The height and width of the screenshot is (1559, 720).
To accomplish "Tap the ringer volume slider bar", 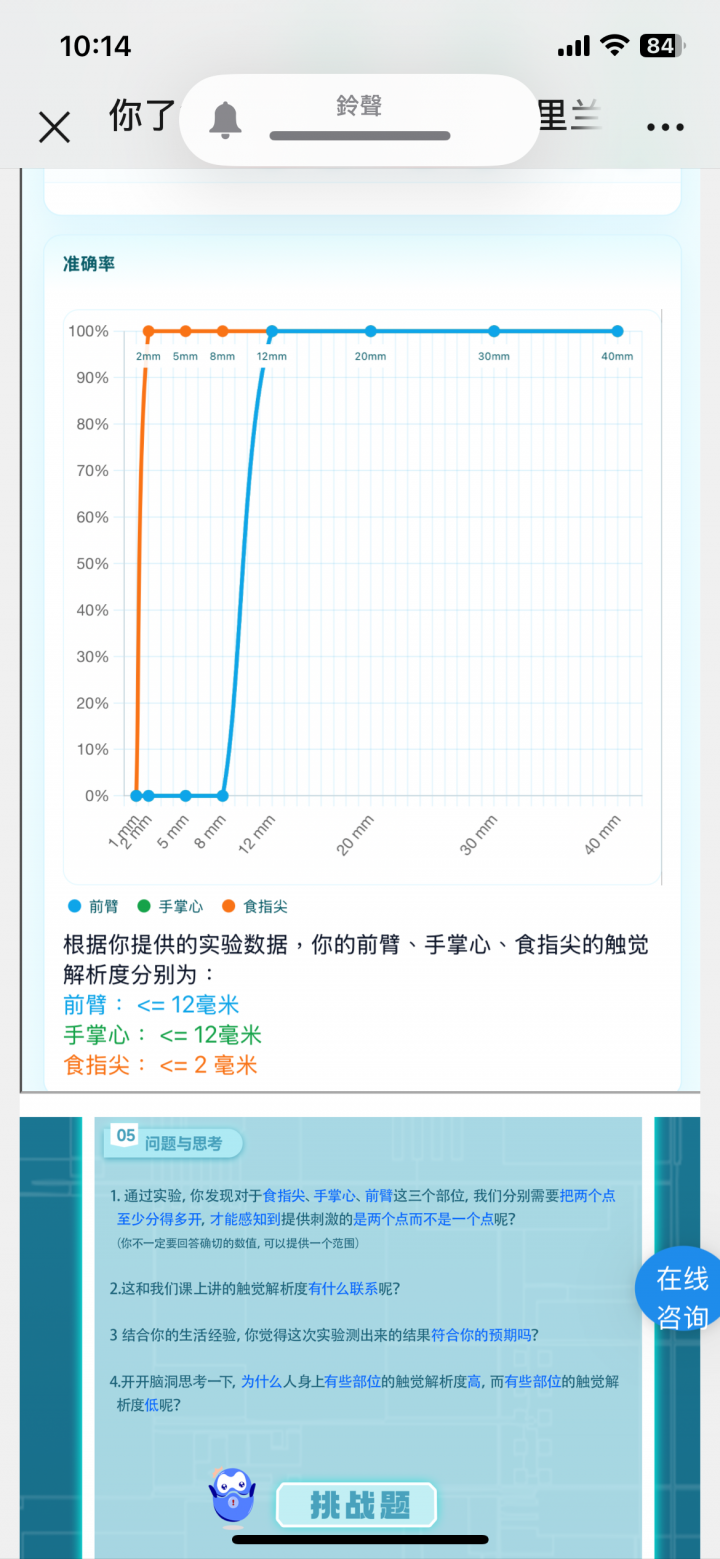I will pos(360,136).
